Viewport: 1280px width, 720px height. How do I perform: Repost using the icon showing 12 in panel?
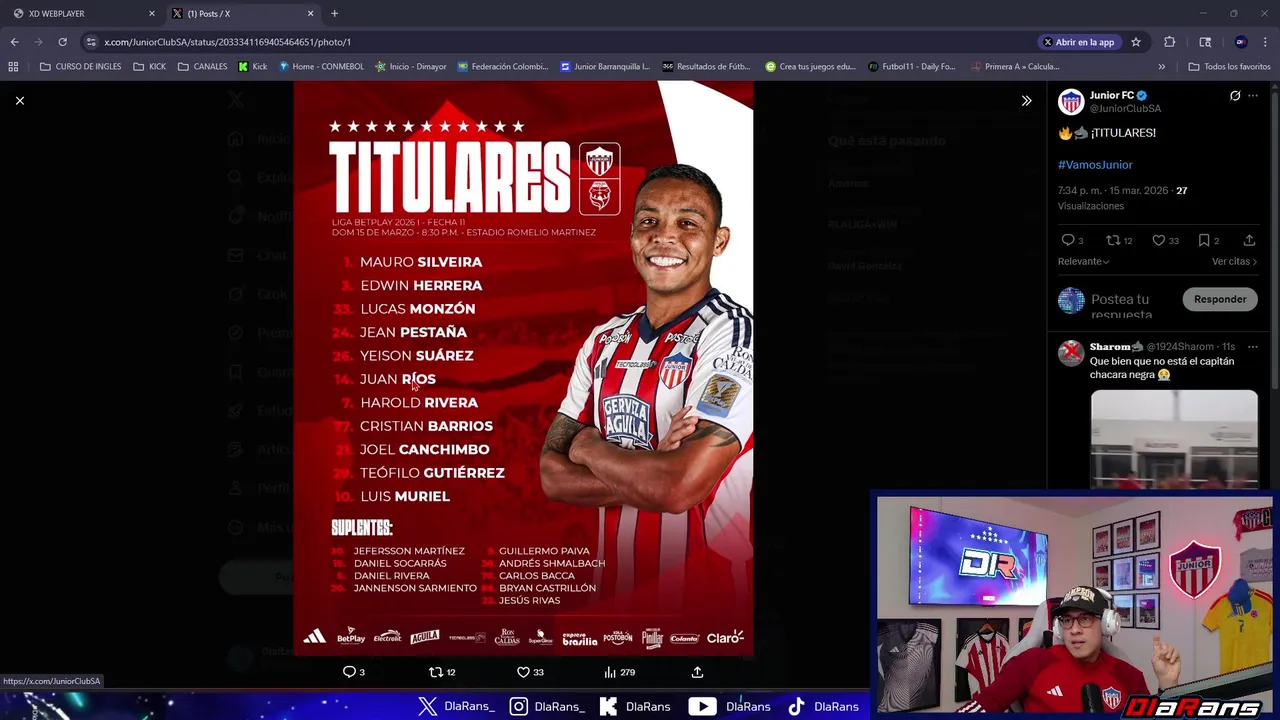pos(1113,240)
